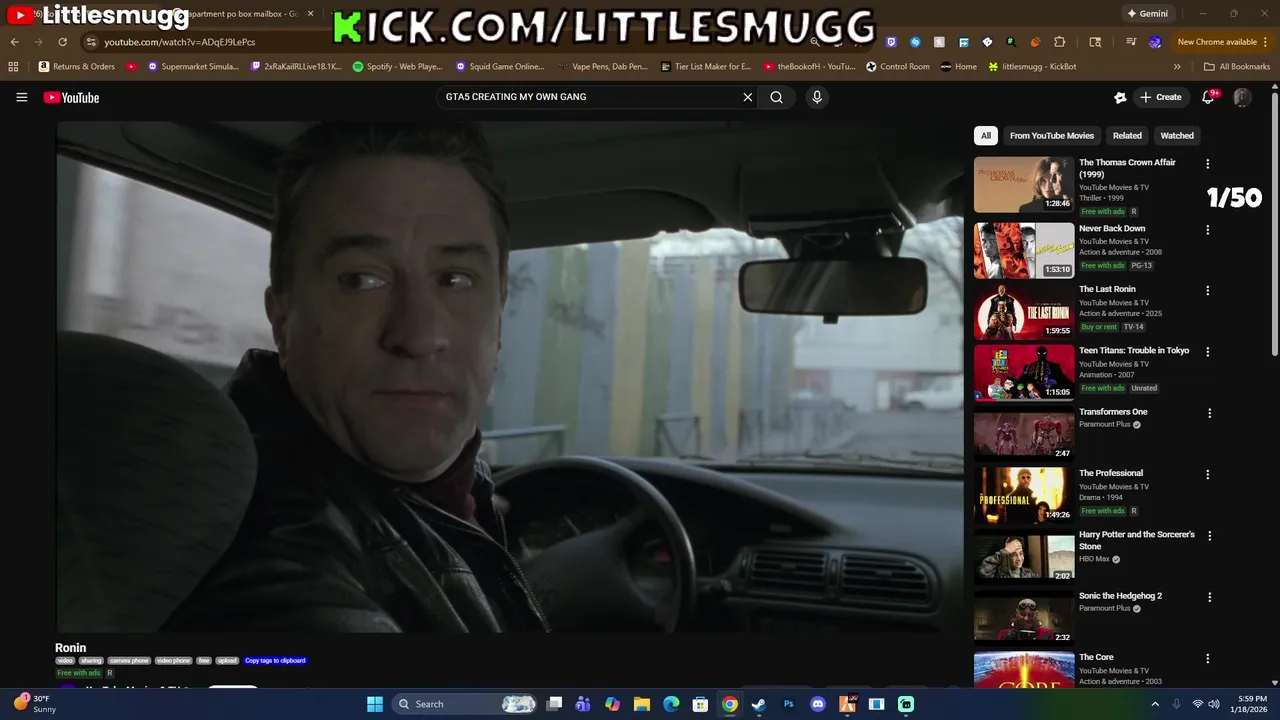Open the All Bookmarks folder

click(1237, 67)
